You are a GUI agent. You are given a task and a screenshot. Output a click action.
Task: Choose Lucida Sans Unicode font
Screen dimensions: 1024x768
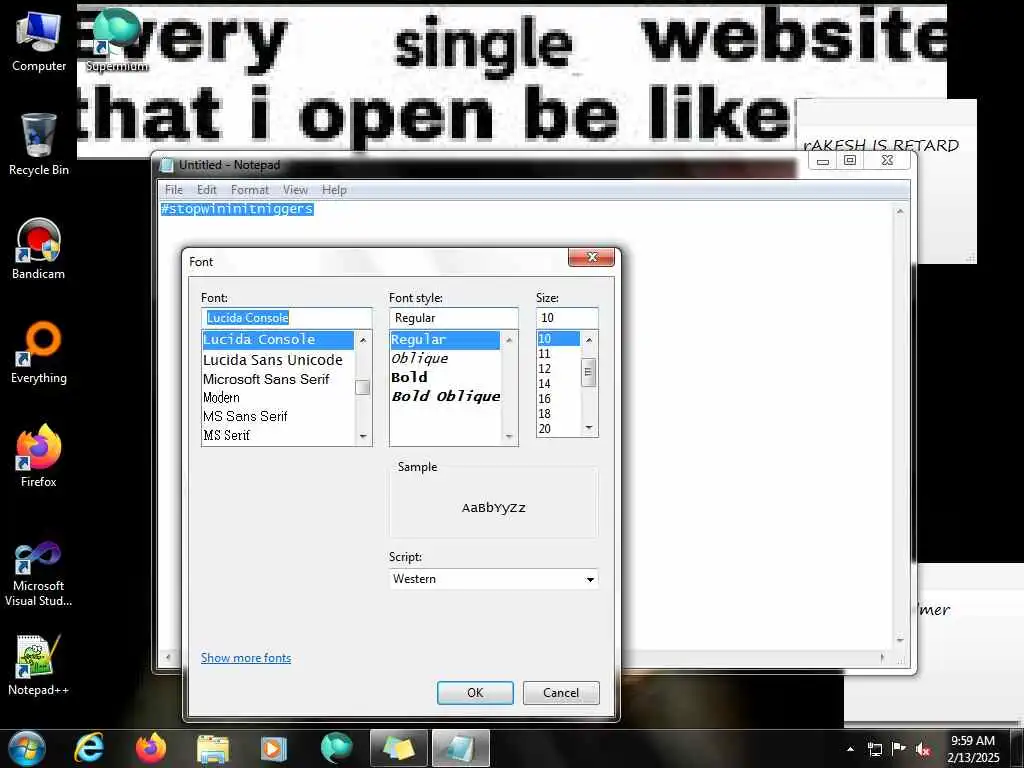278,360
